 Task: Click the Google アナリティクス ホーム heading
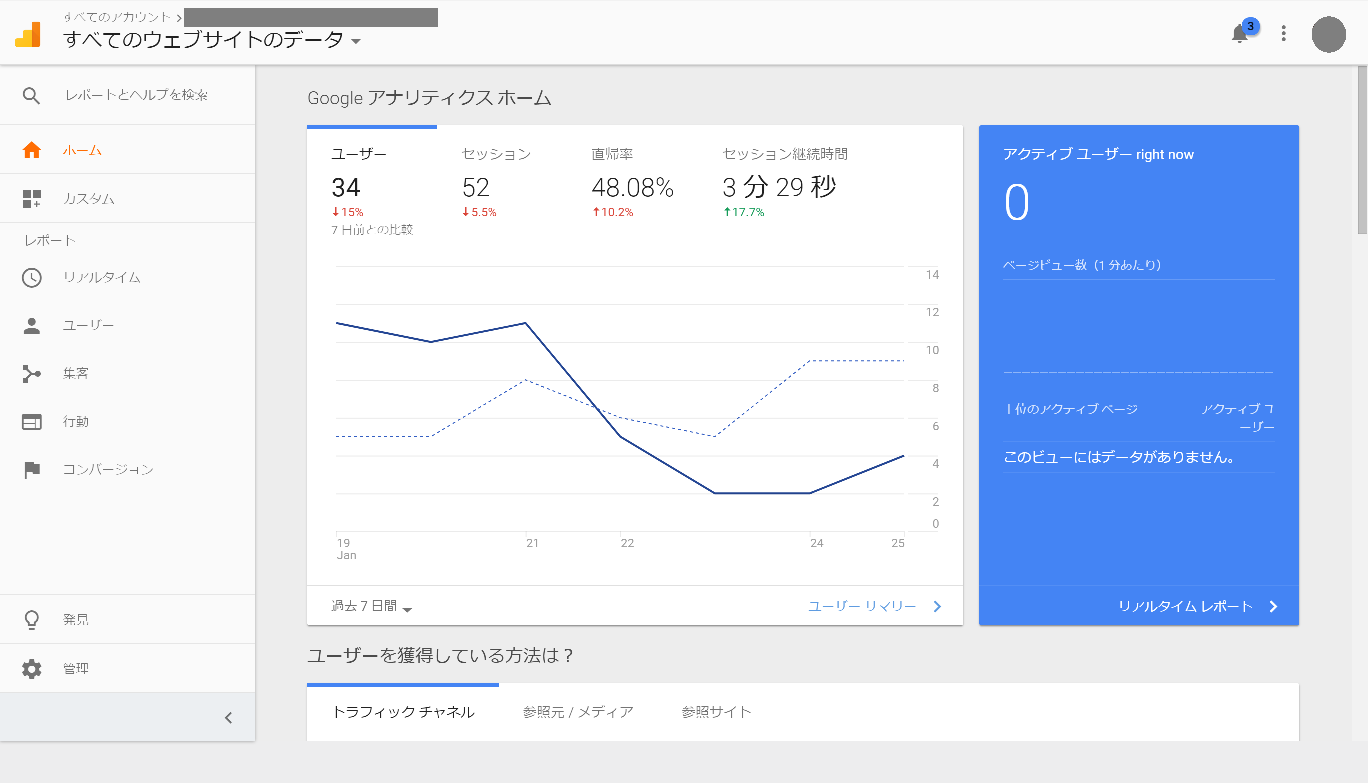[x=429, y=98]
